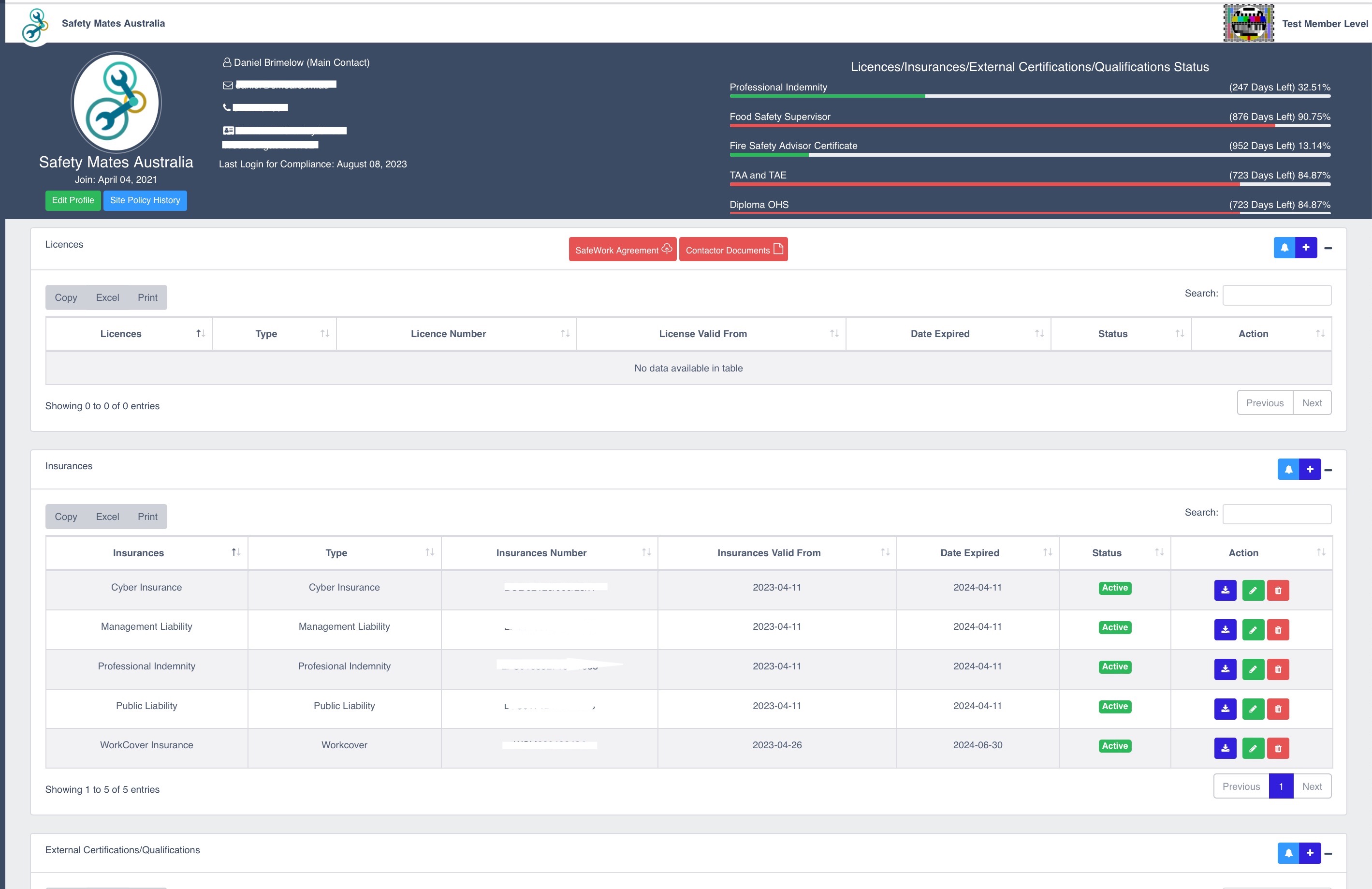The image size is (1372, 889).
Task: Edit the Professional Indemnity entry
Action: coord(1253,669)
